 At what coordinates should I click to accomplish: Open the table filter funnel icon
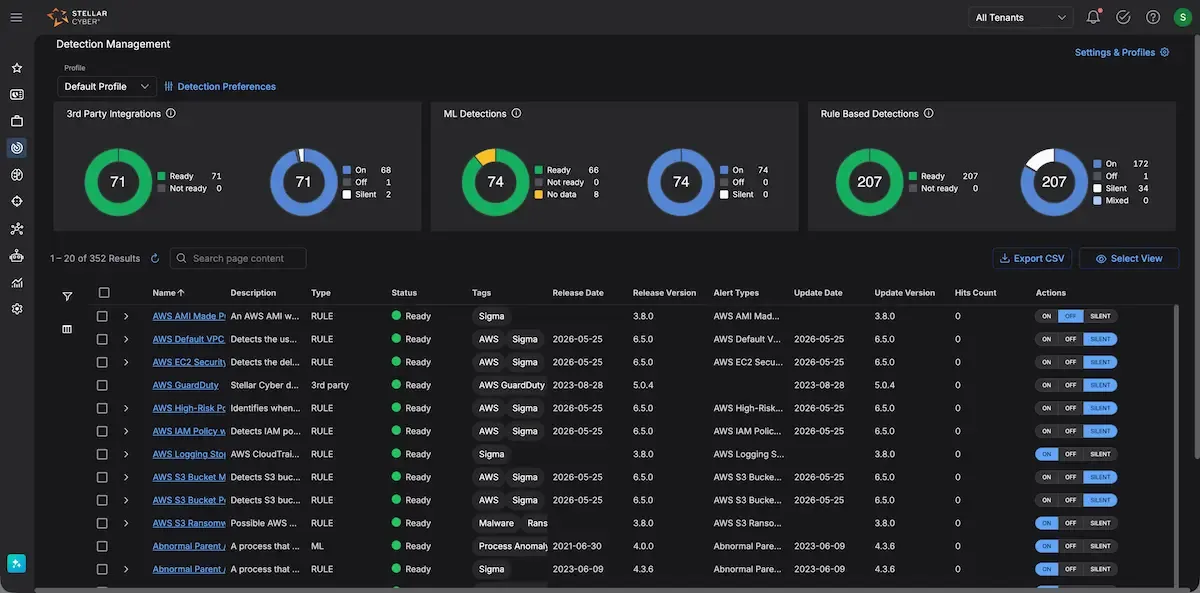click(x=67, y=296)
